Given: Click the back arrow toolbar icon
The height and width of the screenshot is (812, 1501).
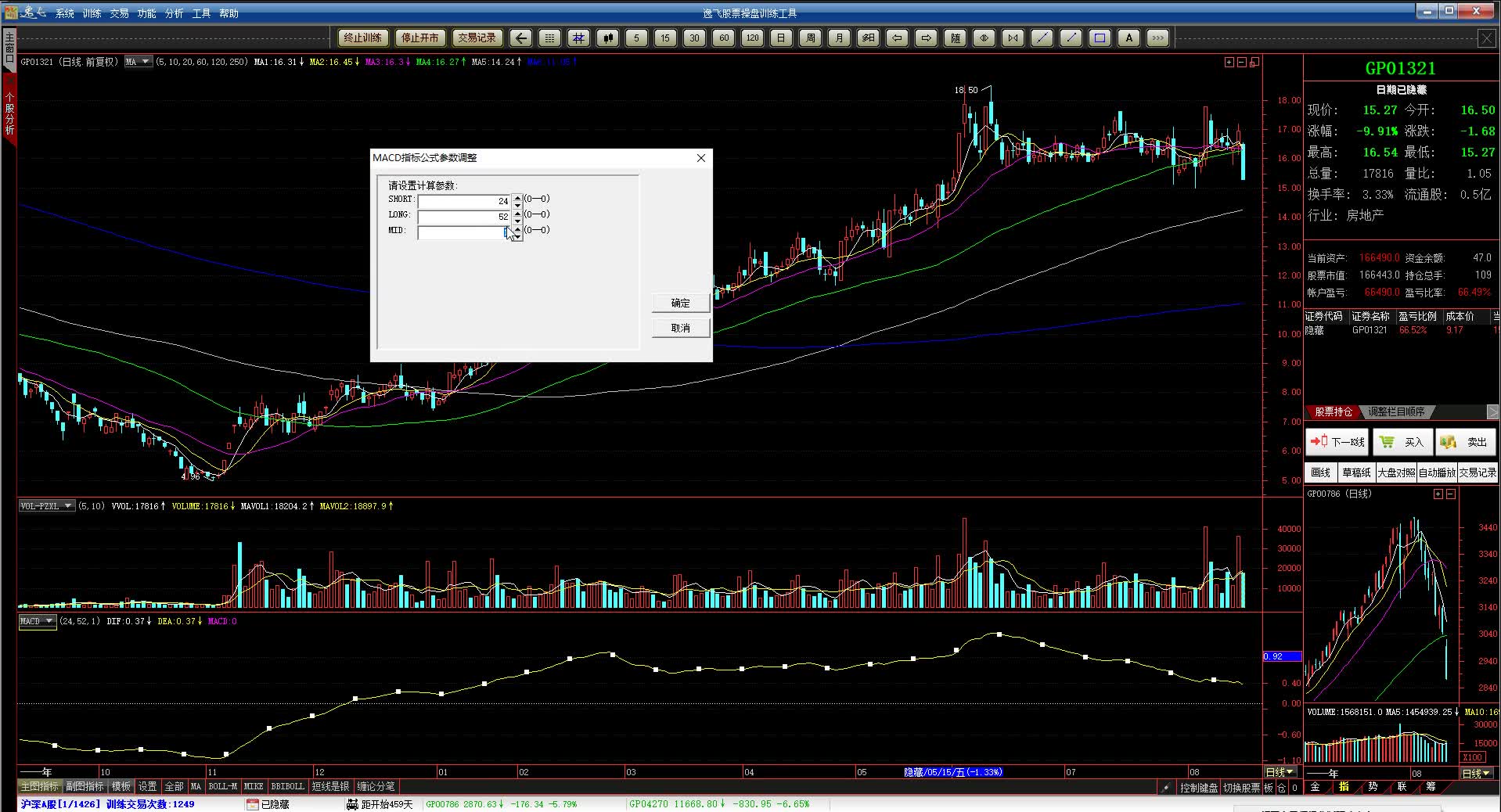Looking at the screenshot, I should tap(521, 38).
